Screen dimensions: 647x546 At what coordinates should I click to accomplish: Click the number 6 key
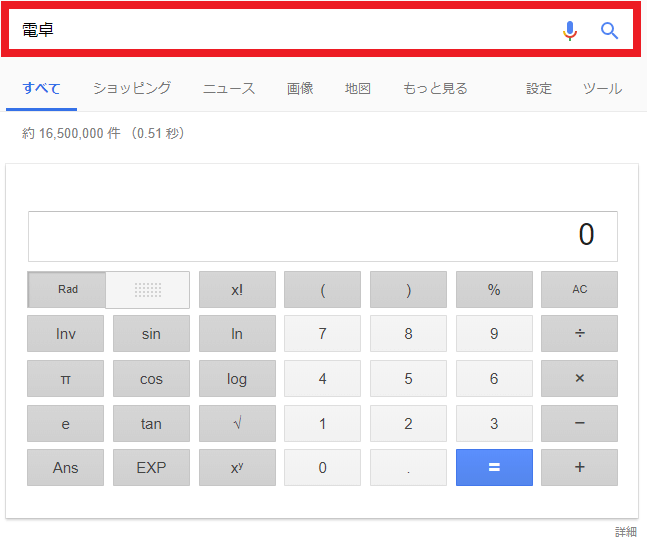point(494,378)
